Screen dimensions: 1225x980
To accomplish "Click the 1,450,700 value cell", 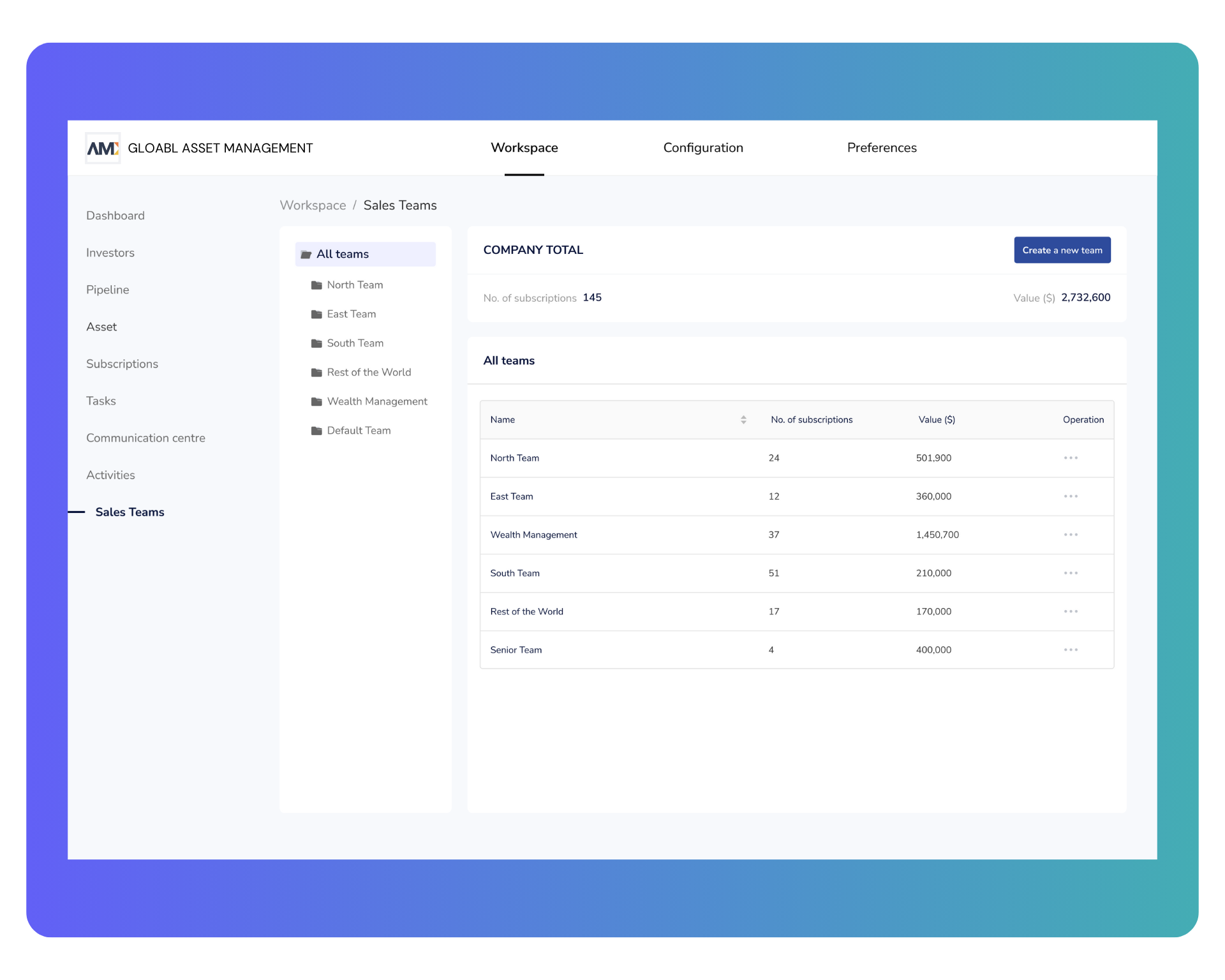I will click(937, 535).
